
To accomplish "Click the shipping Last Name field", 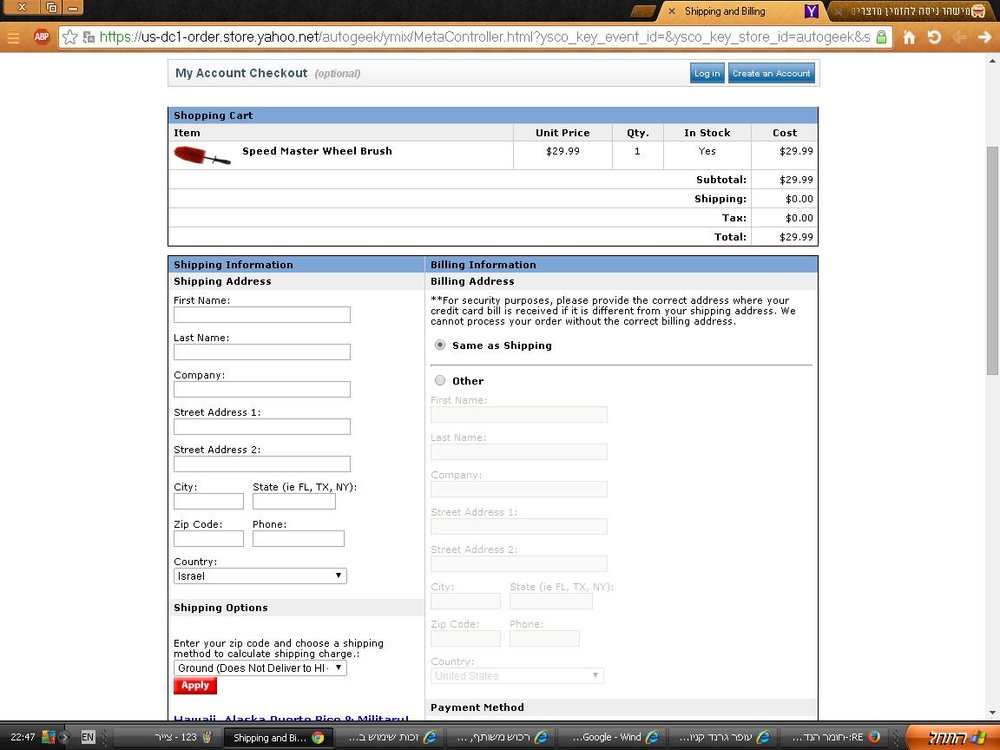I will pos(261,351).
